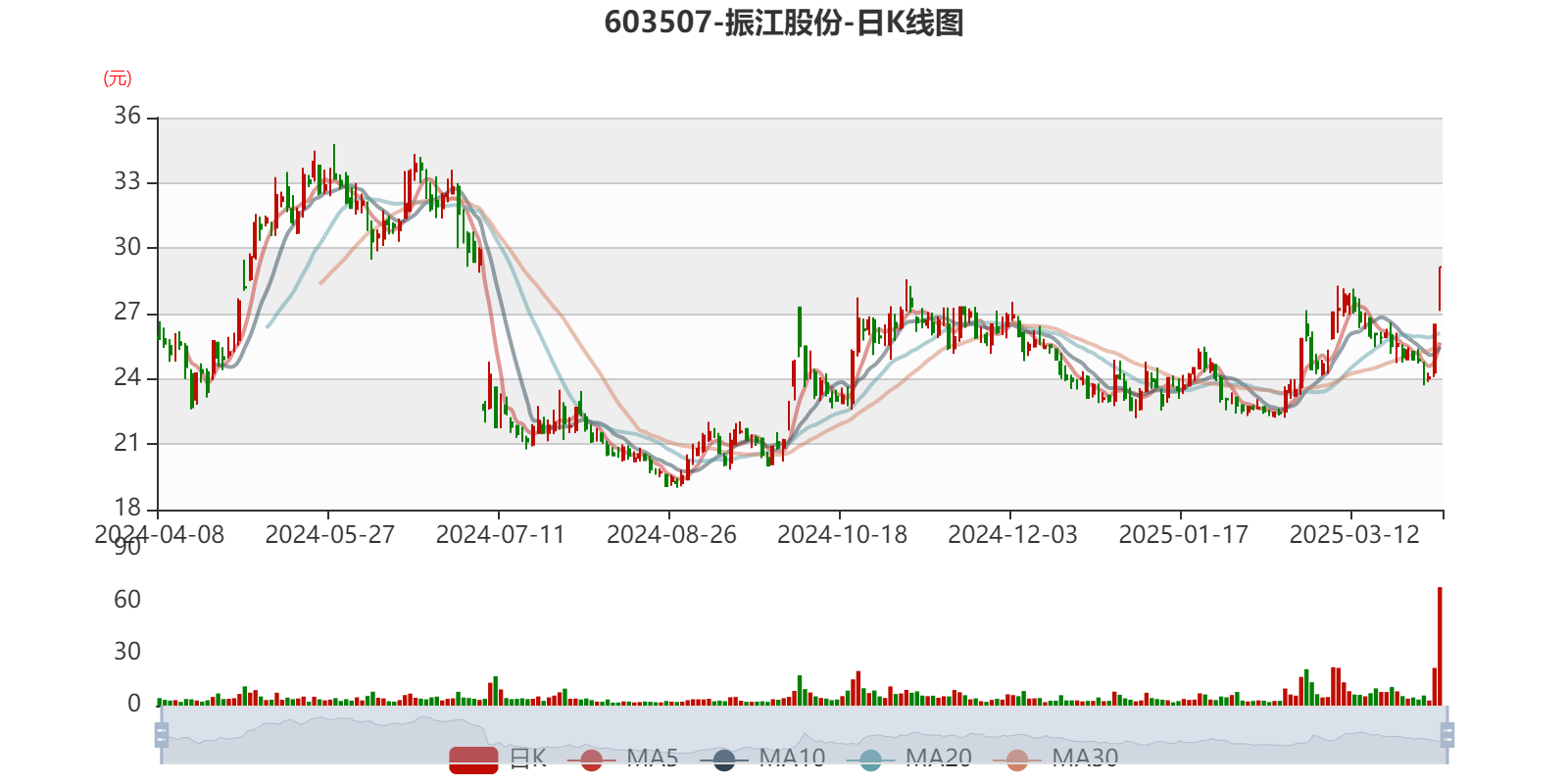Click the data zoom range preview bar
The height and width of the screenshot is (784, 1568).
pos(804,735)
